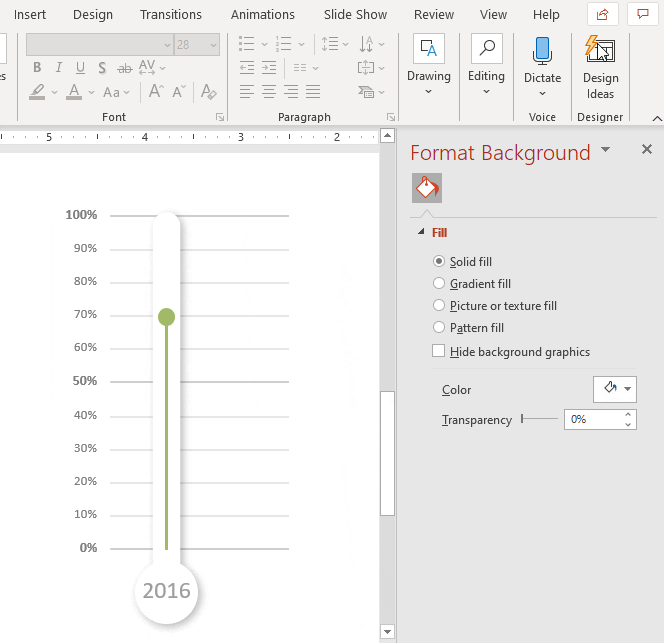664x643 pixels.
Task: Toggle Bold formatting
Action: pos(37,67)
